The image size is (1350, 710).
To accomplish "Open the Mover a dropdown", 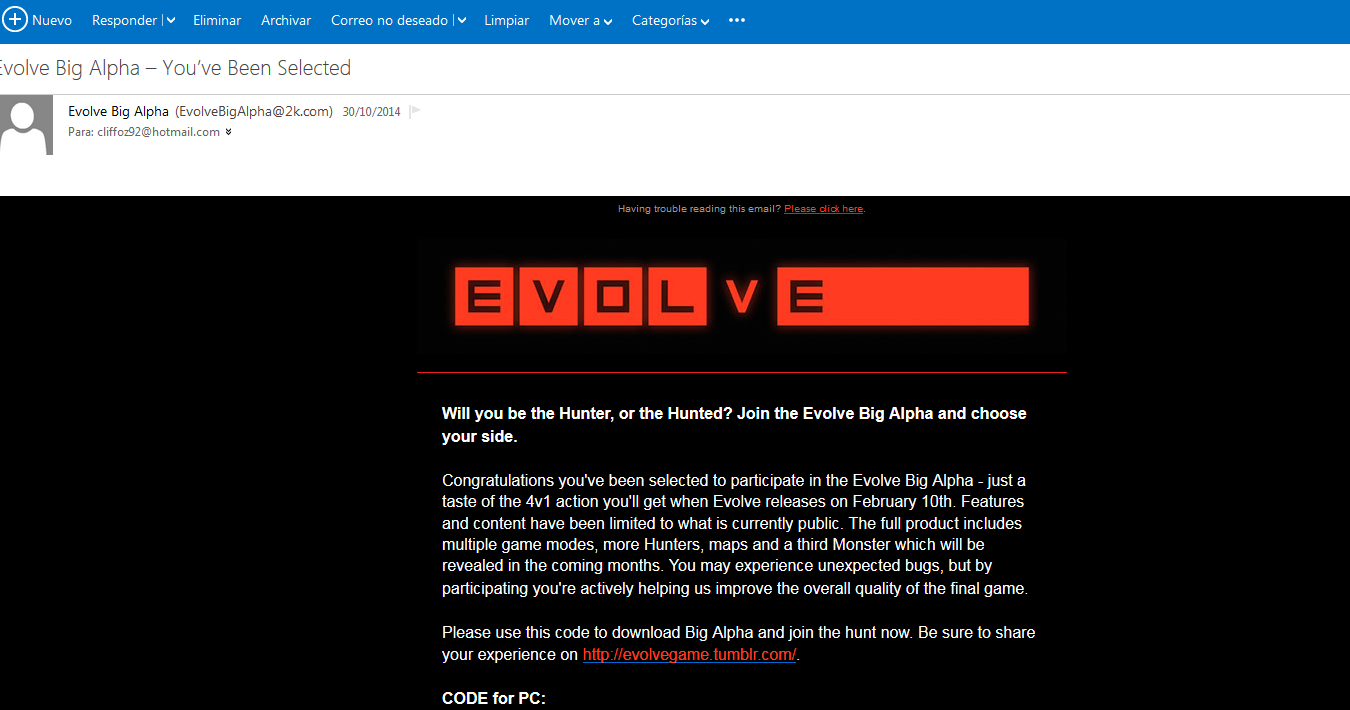I will pos(580,20).
